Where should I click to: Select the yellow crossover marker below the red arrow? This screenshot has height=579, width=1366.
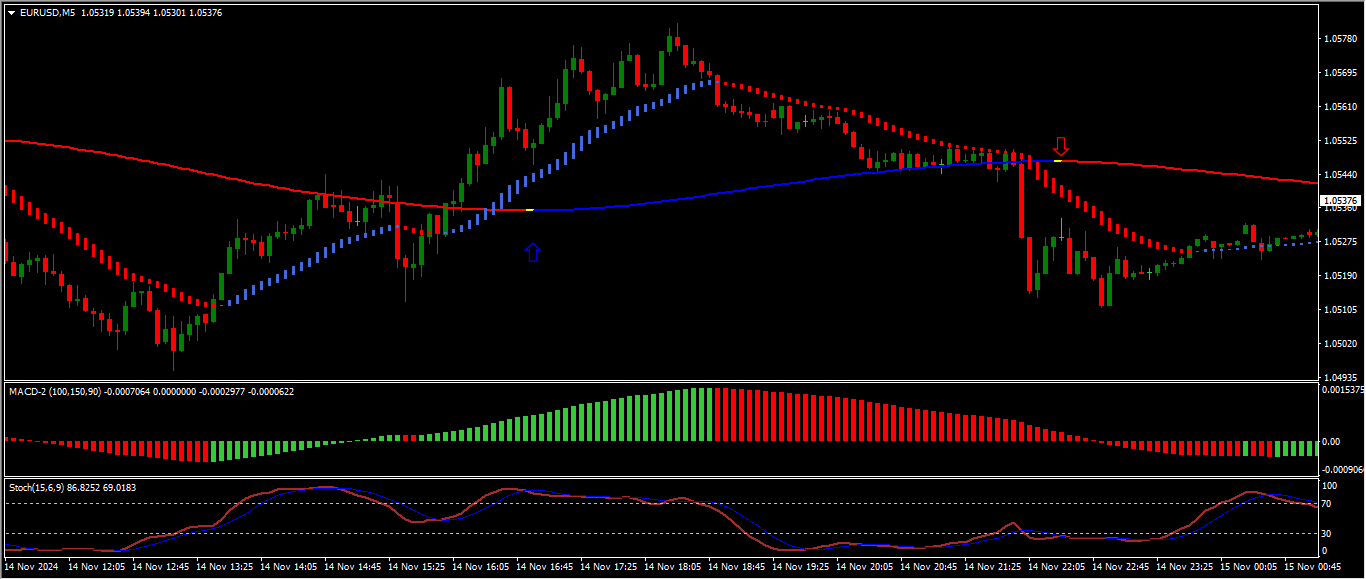(1057, 160)
